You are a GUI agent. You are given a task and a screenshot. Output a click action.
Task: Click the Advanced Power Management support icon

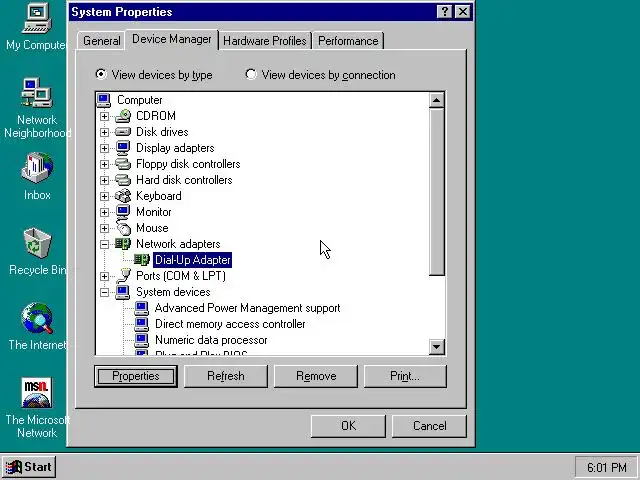point(142,308)
